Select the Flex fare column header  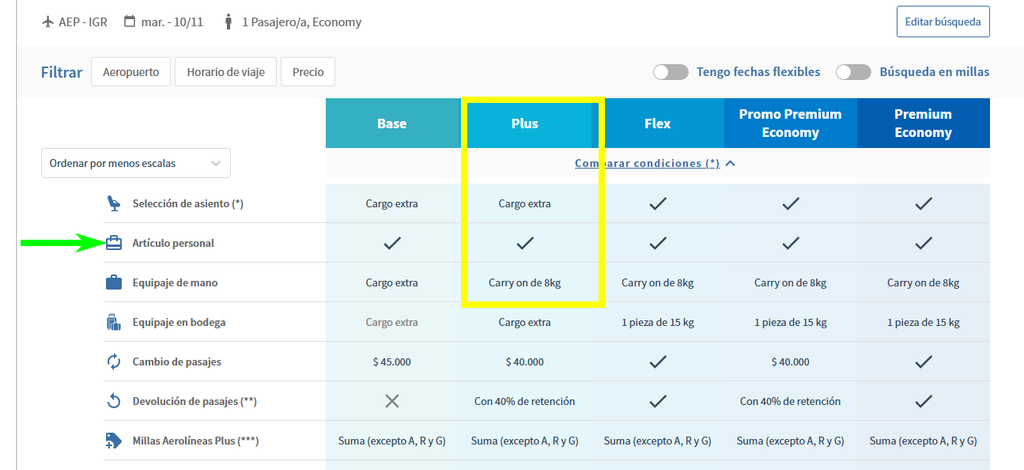[658, 123]
